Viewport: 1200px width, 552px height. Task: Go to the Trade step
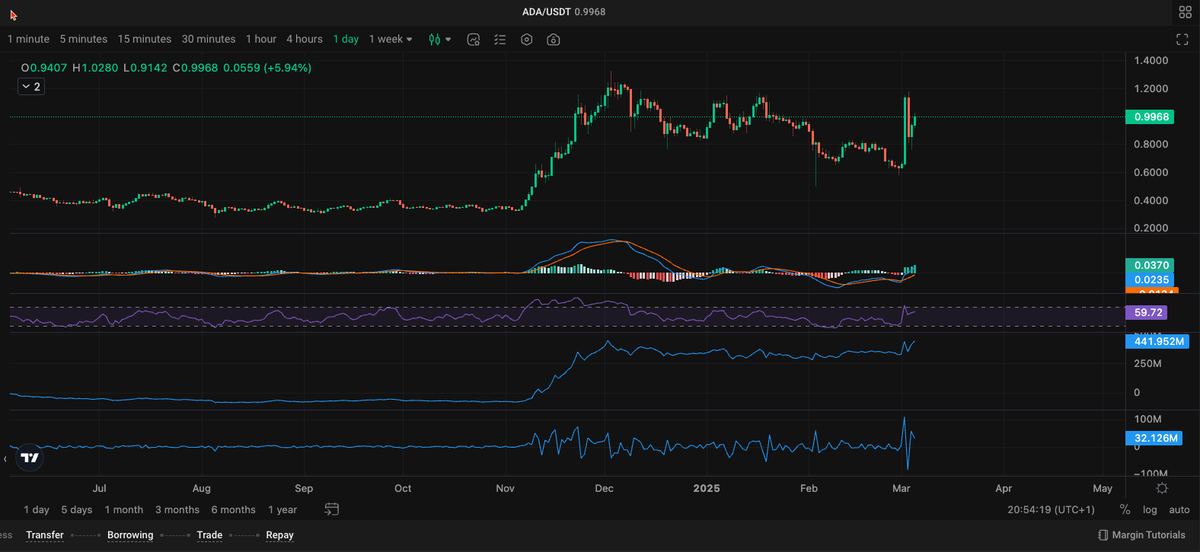(x=210, y=535)
